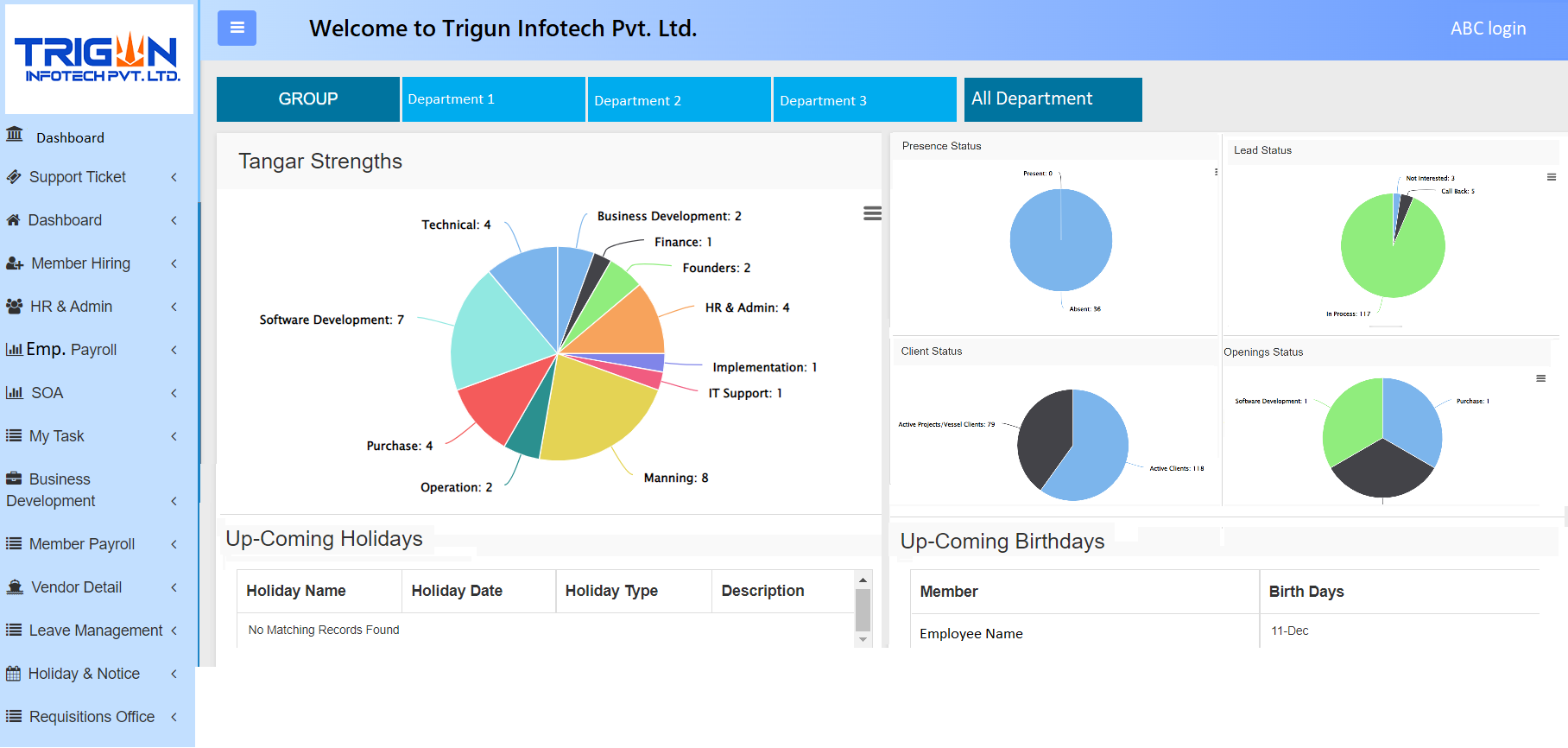1568x748 pixels.
Task: Click the Leave Management list icon
Action: tap(14, 631)
